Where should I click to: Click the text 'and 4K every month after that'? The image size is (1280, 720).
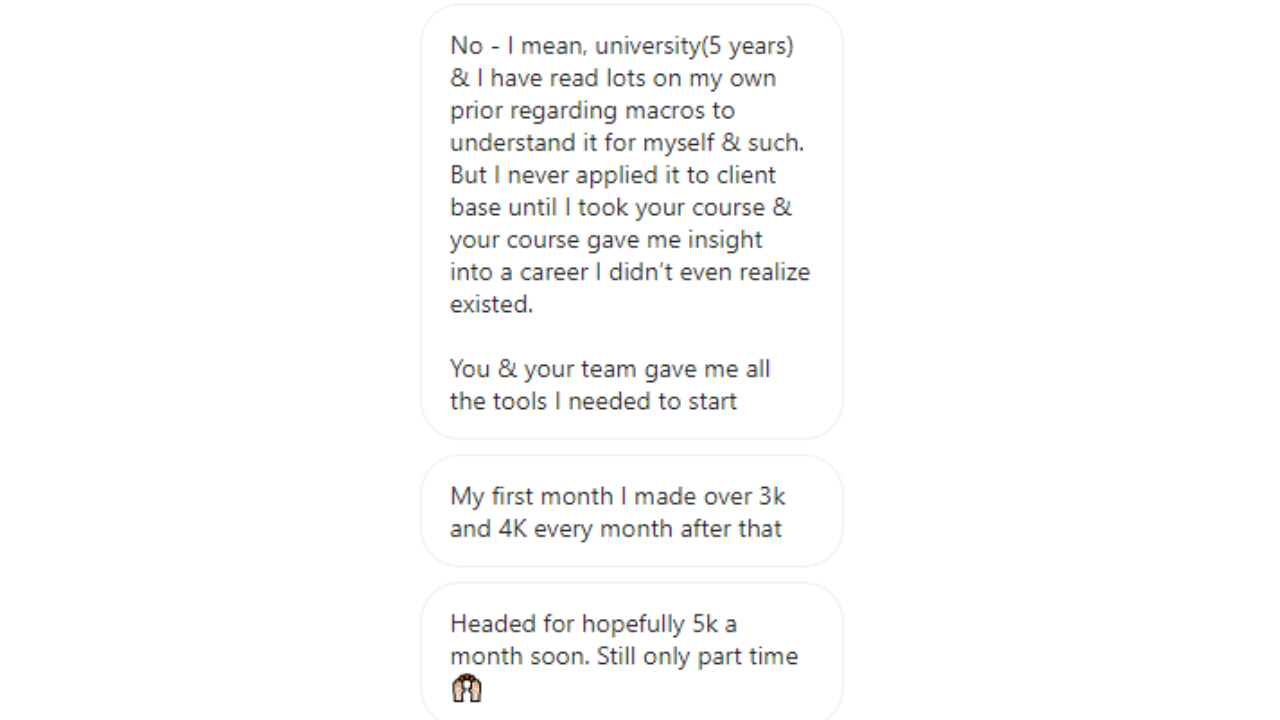pos(615,528)
